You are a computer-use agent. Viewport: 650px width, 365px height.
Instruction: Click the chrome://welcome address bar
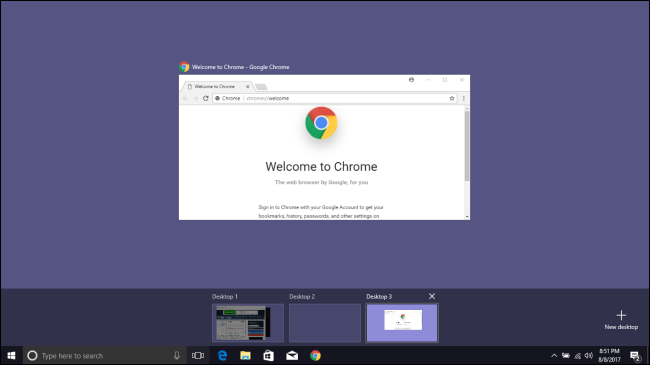click(335, 98)
